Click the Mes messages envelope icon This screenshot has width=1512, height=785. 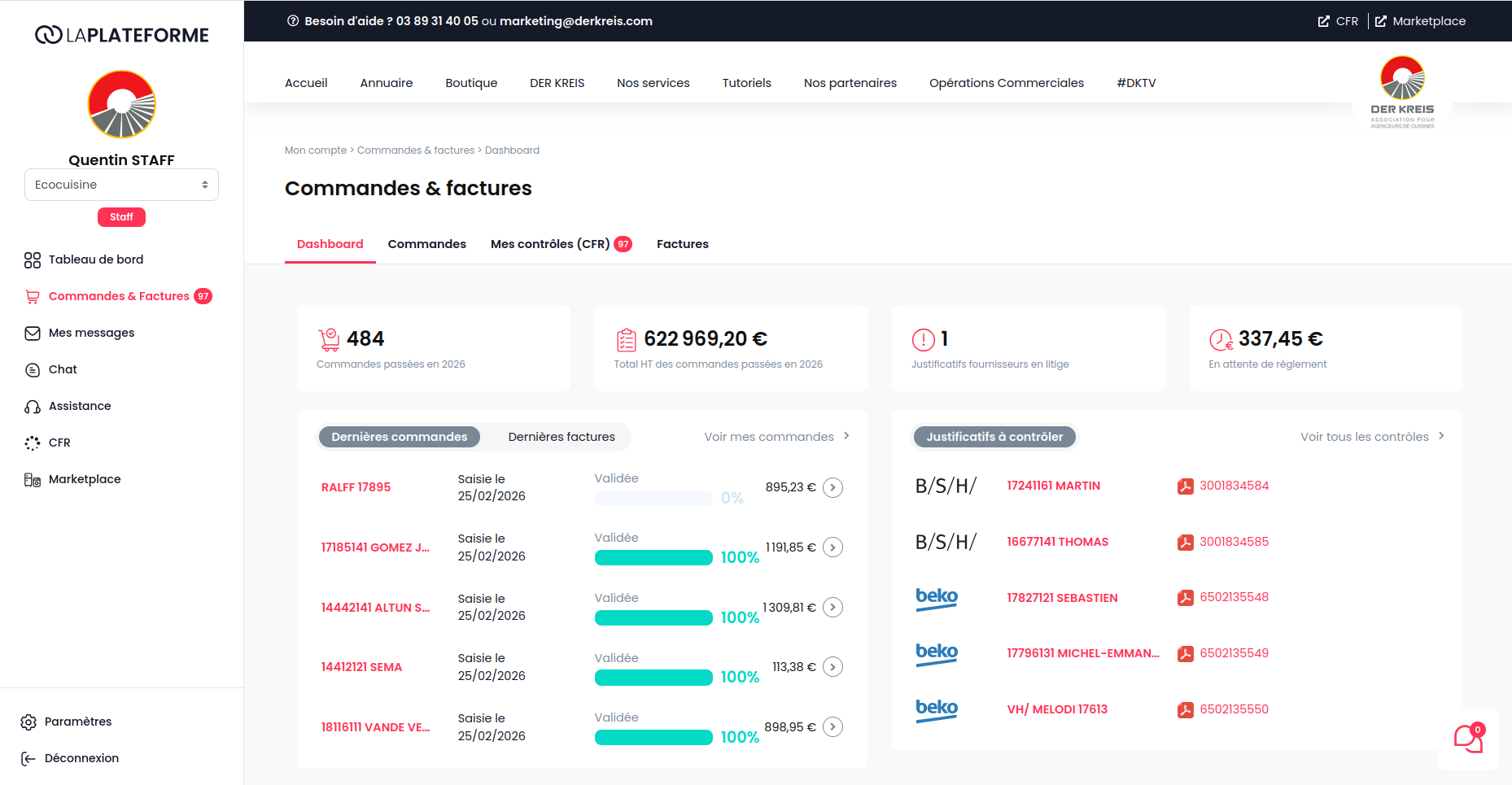(33, 334)
